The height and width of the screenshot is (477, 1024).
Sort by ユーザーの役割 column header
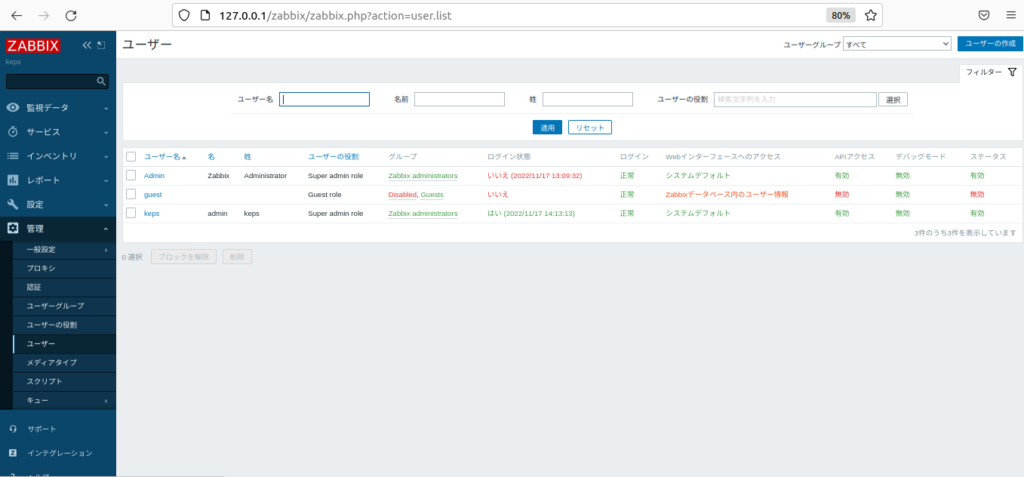click(x=333, y=157)
